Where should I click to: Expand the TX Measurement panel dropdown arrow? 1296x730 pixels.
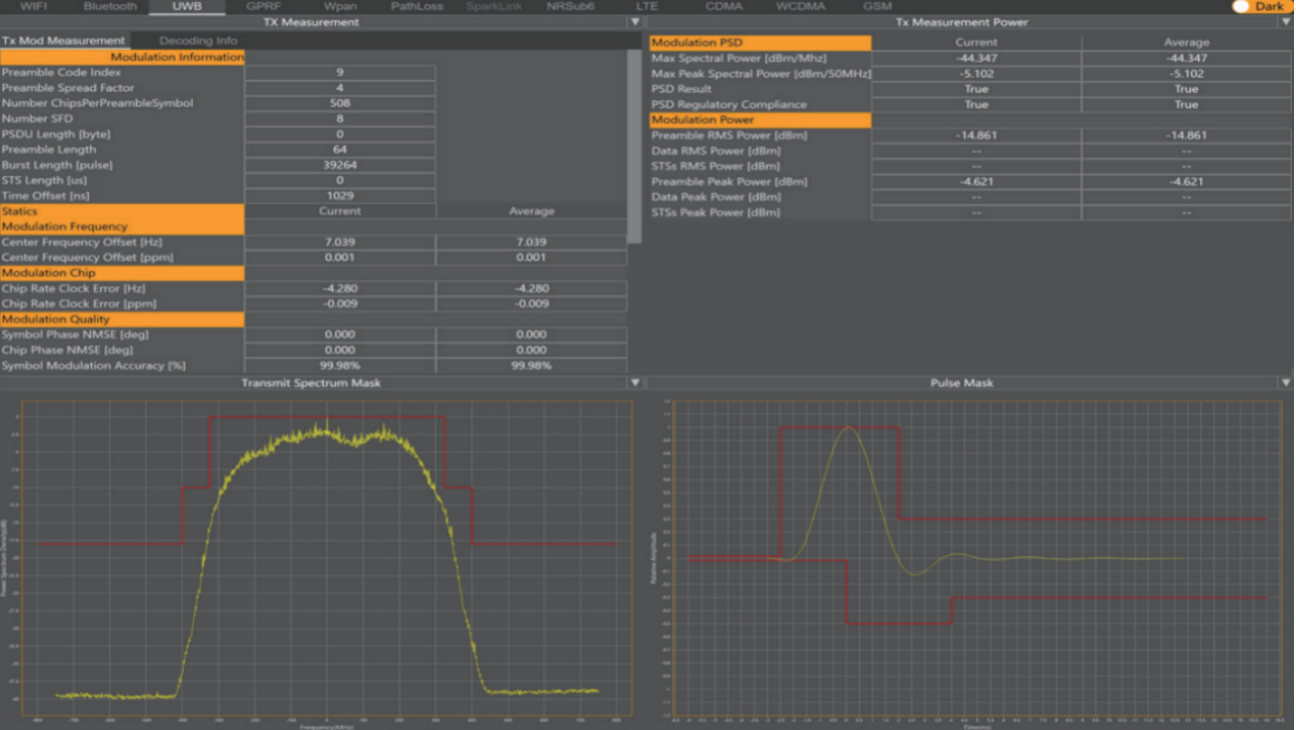pyautogui.click(x=635, y=22)
